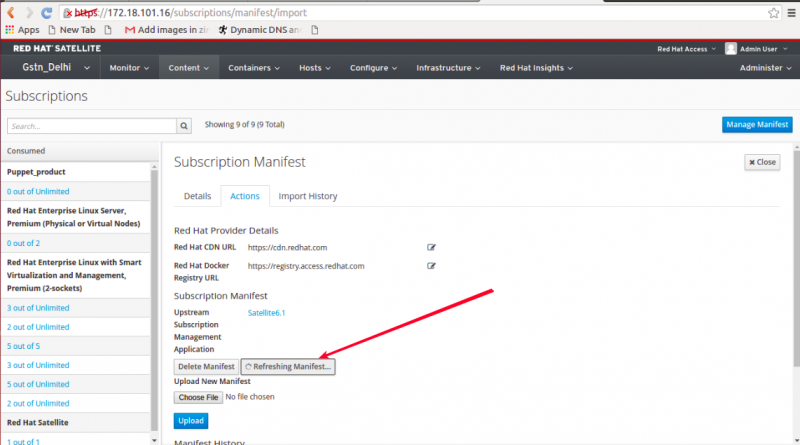This screenshot has height=445, width=800.
Task: Click subscription list scrollbar down arrow
Action: pos(155,440)
